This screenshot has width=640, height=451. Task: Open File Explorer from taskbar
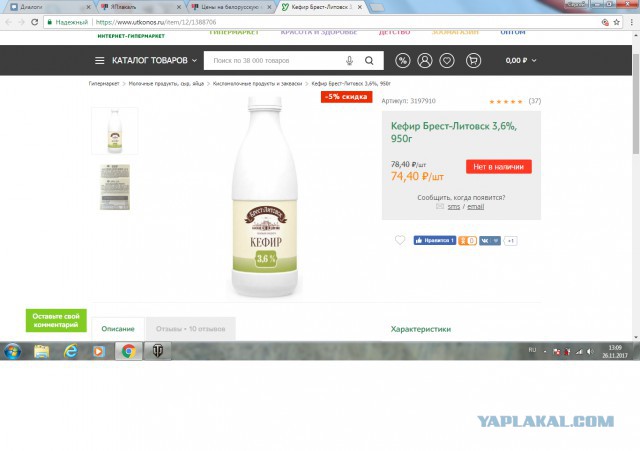41,351
